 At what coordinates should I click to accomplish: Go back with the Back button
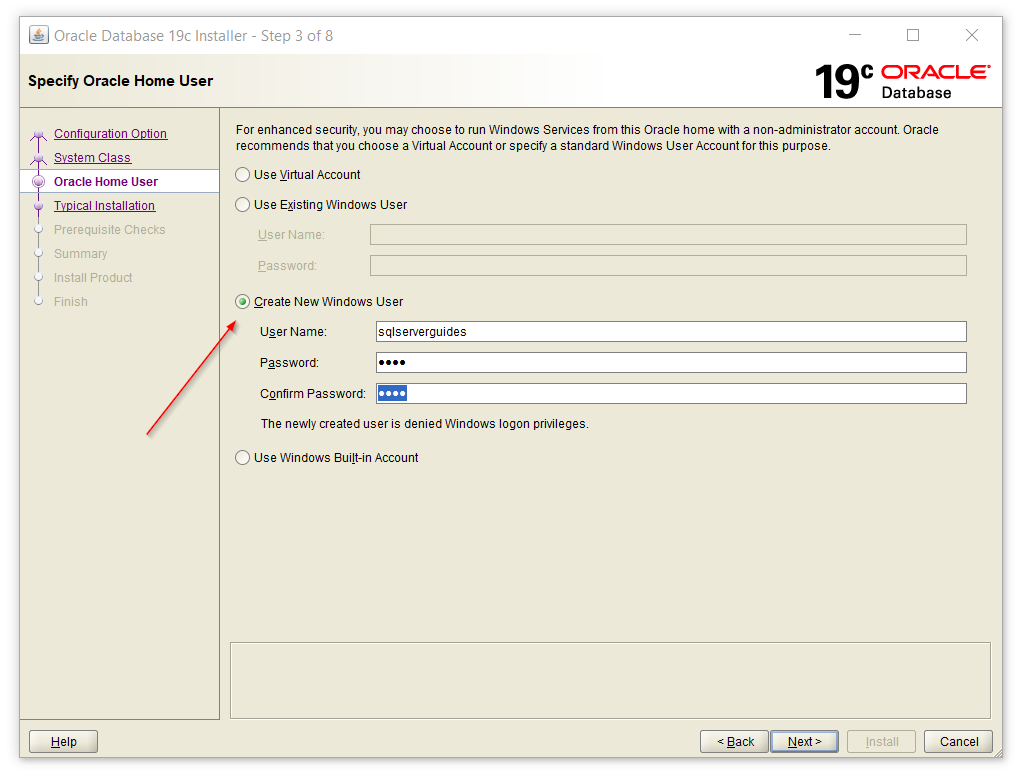click(734, 742)
